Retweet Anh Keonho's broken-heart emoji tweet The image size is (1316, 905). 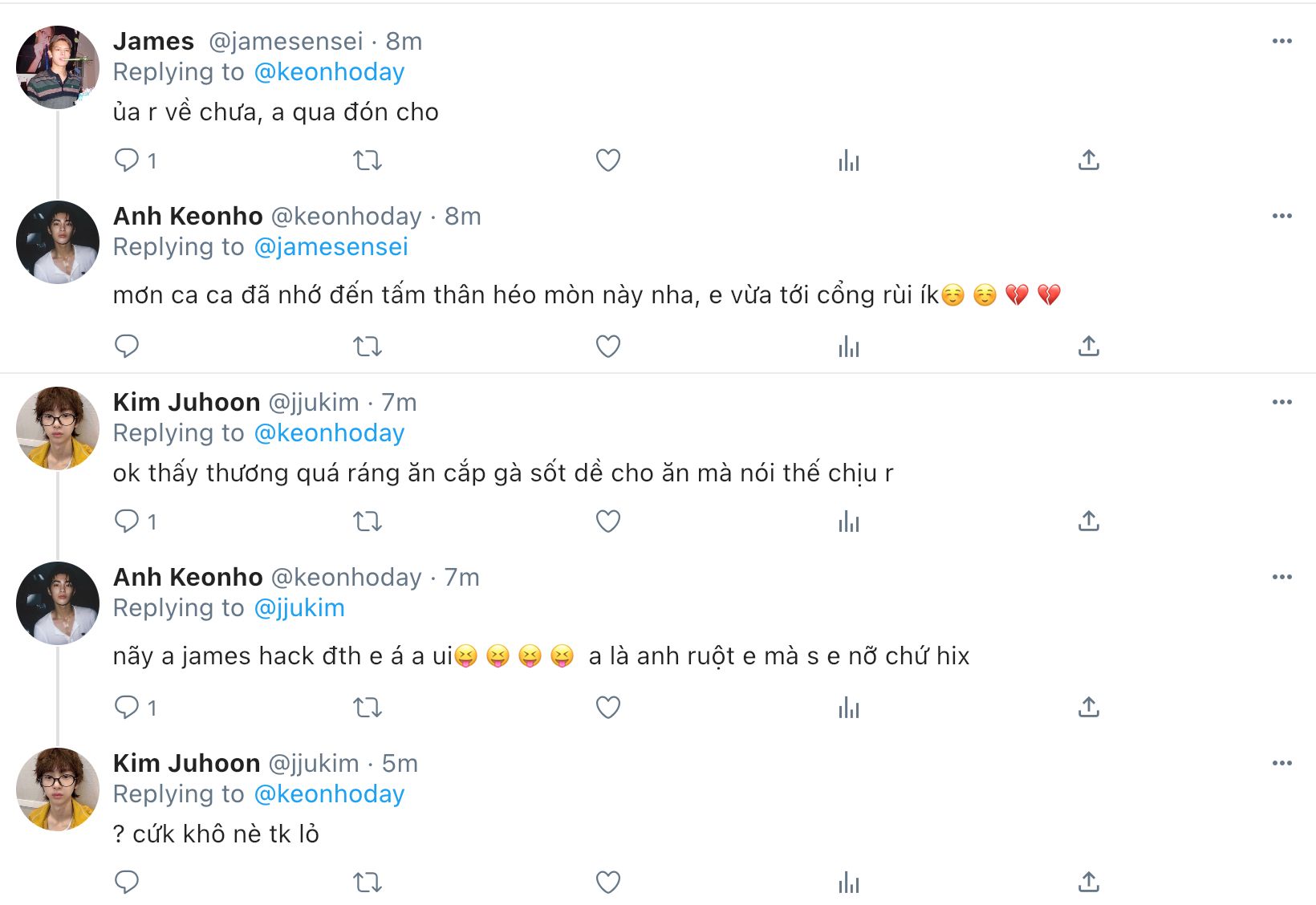pyautogui.click(x=368, y=347)
